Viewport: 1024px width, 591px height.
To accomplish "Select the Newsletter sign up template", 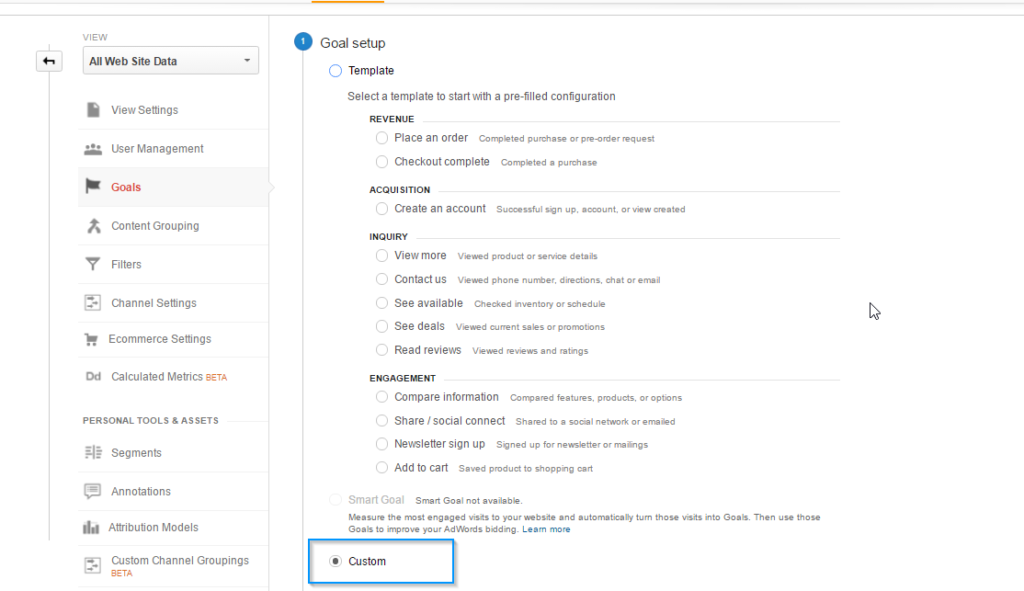I will tap(381, 444).
